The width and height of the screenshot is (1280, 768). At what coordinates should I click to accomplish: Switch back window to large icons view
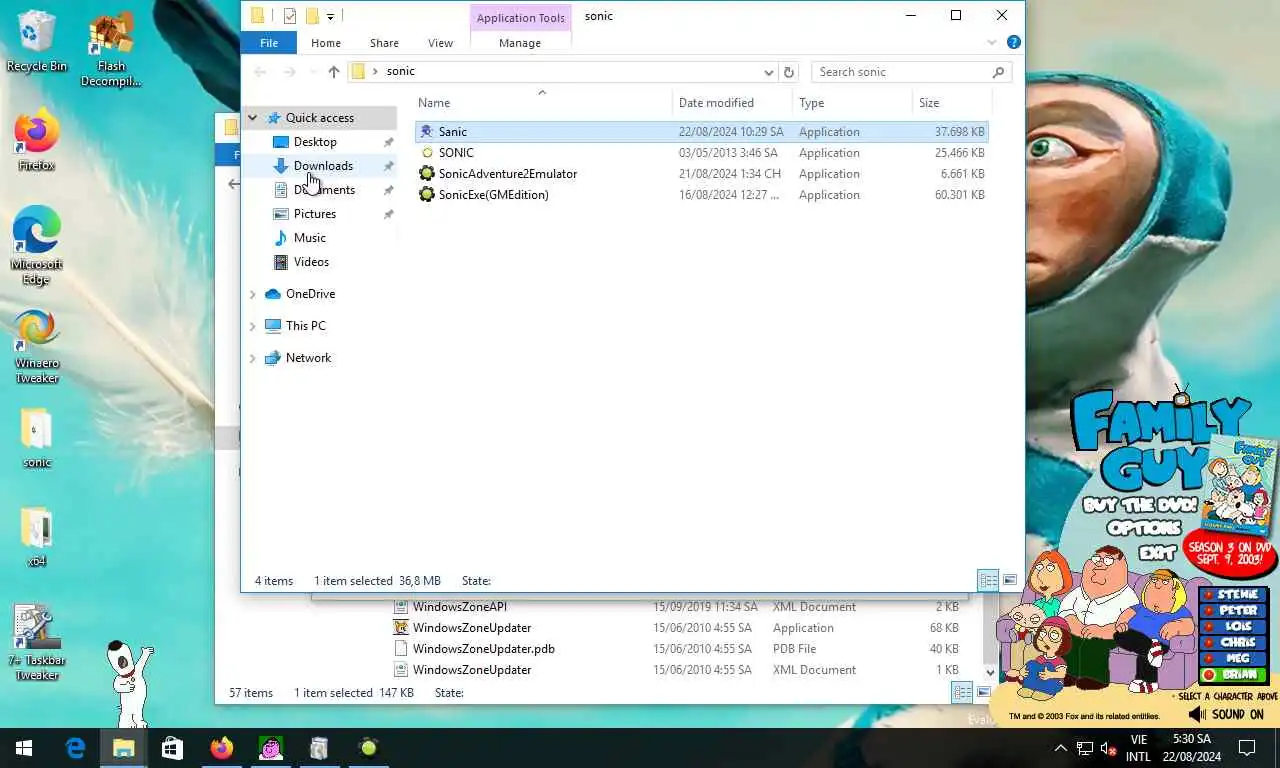pos(982,692)
